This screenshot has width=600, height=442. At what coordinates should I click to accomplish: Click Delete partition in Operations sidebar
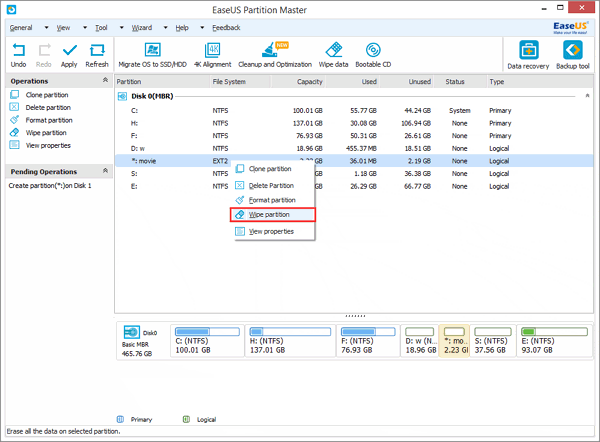[x=48, y=108]
